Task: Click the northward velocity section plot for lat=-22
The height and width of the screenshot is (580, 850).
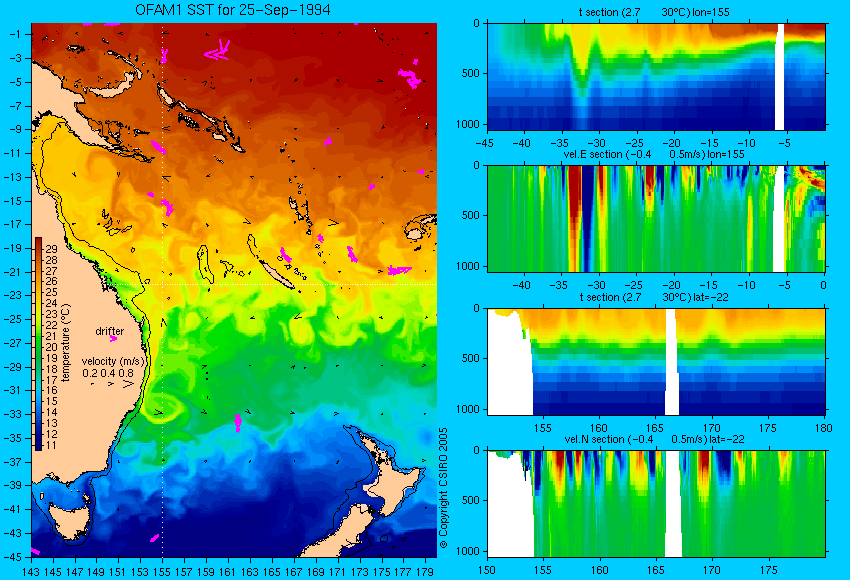Action: click(x=656, y=504)
